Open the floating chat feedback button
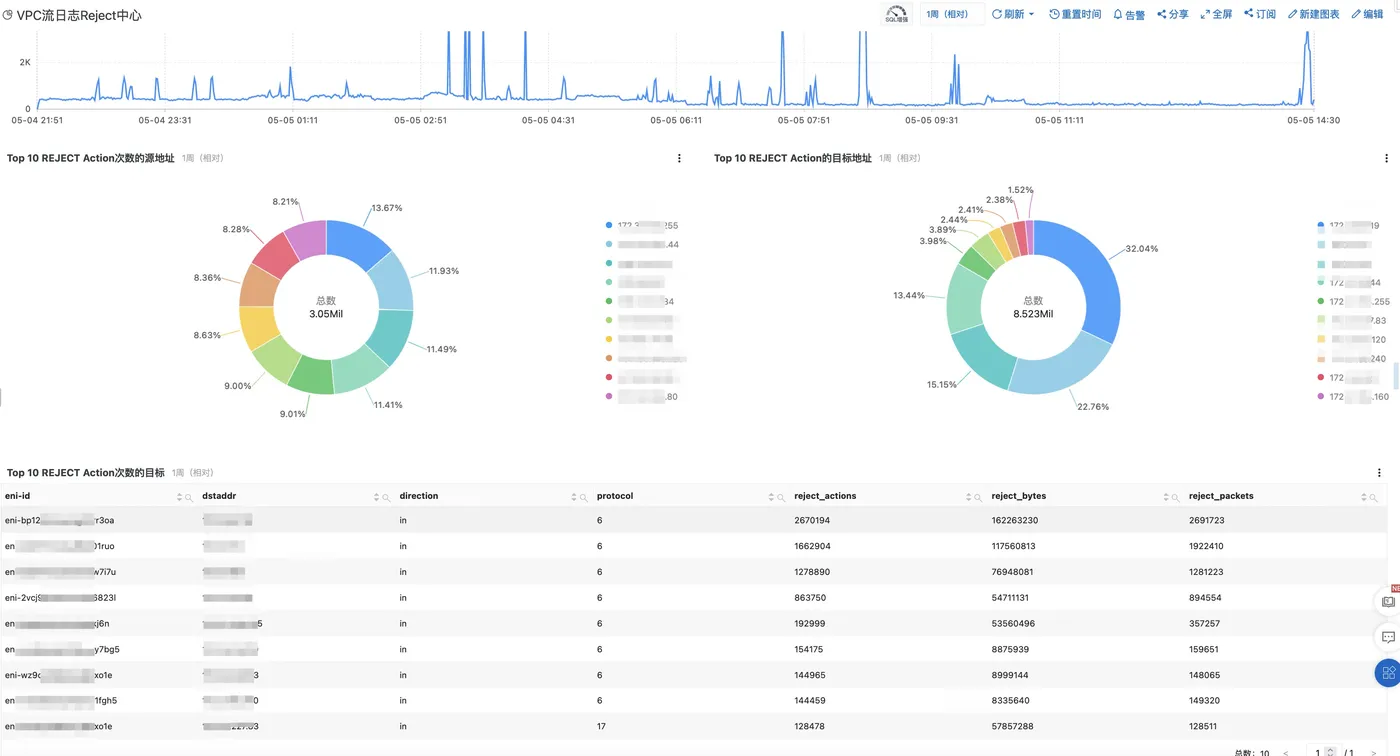Viewport: 1400px width, 756px height. pos(1388,637)
